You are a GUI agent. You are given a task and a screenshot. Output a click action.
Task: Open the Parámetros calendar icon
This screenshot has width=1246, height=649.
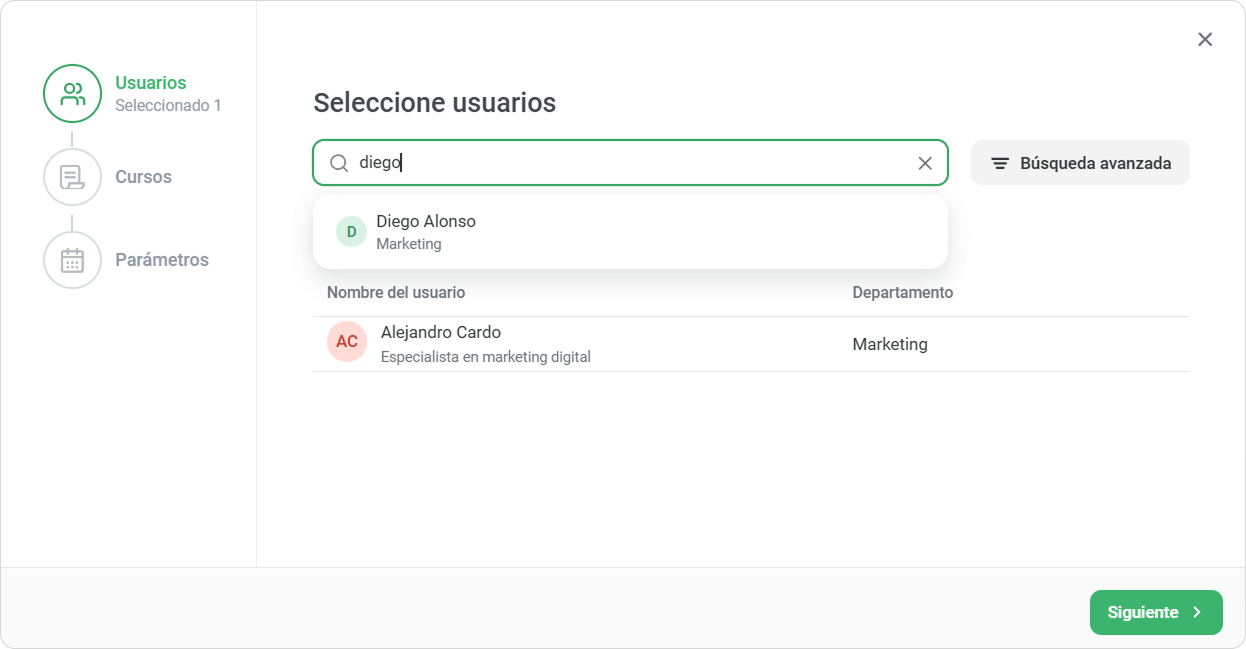(x=72, y=260)
